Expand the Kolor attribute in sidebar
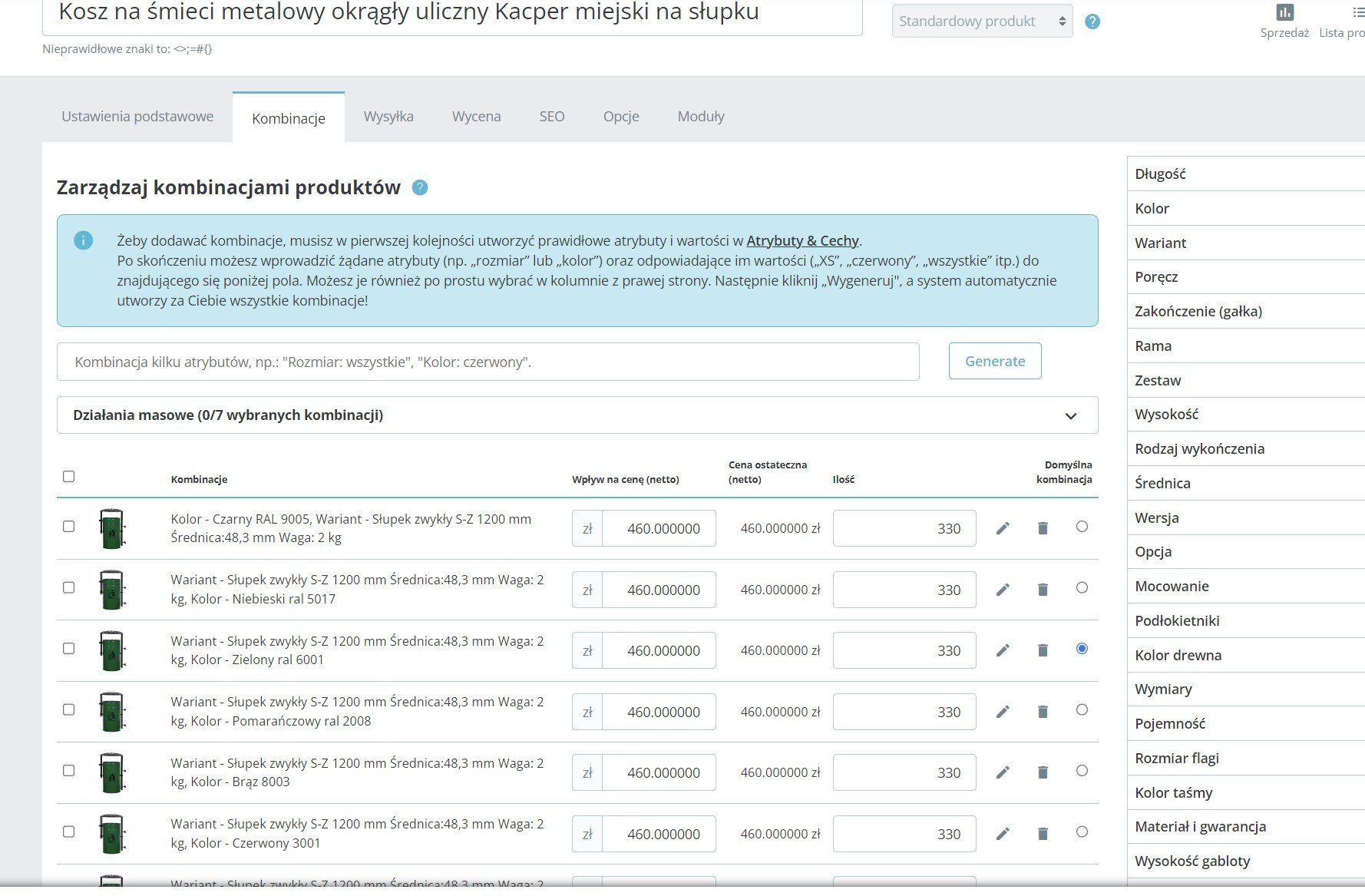The image size is (1365, 896). click(x=1246, y=208)
